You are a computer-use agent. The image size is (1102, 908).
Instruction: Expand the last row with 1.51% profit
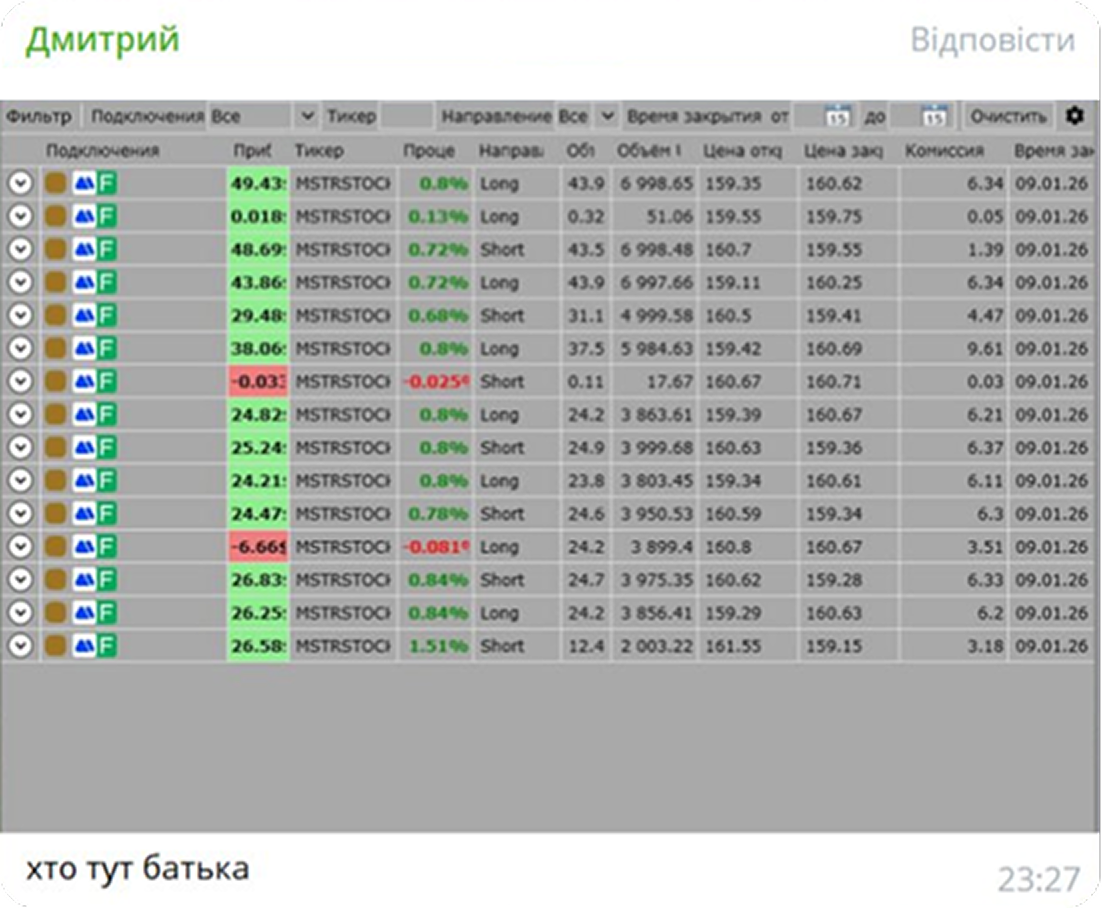[x=20, y=646]
